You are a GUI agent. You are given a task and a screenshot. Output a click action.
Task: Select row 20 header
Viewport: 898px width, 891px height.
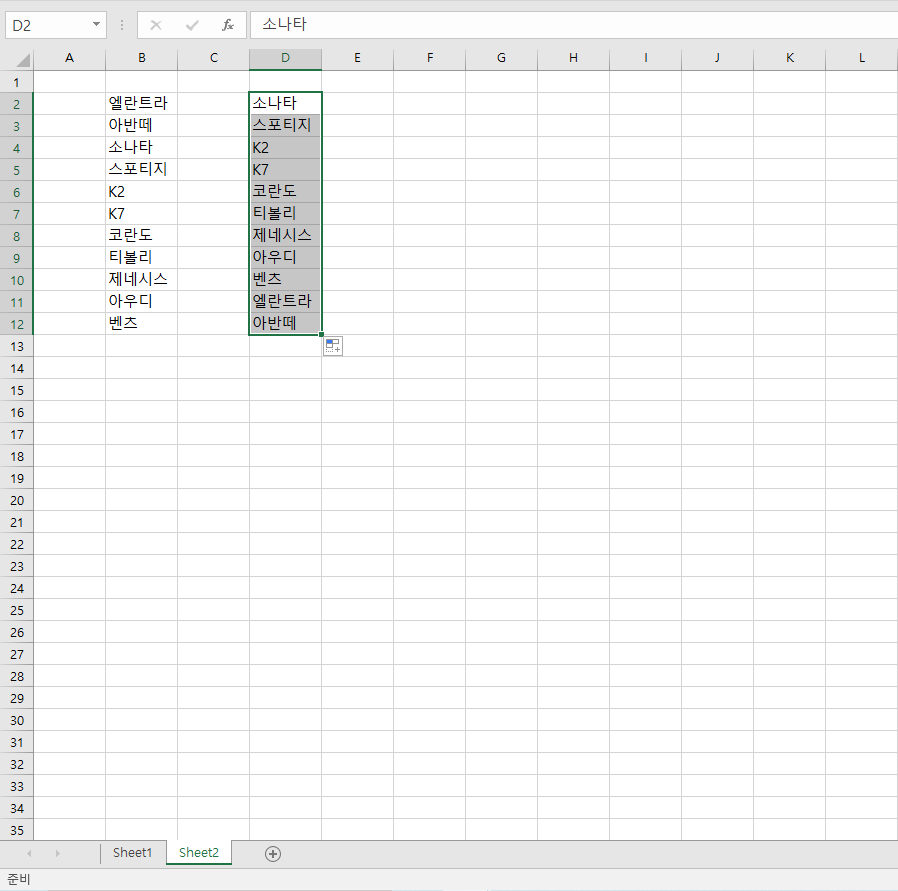(x=17, y=500)
